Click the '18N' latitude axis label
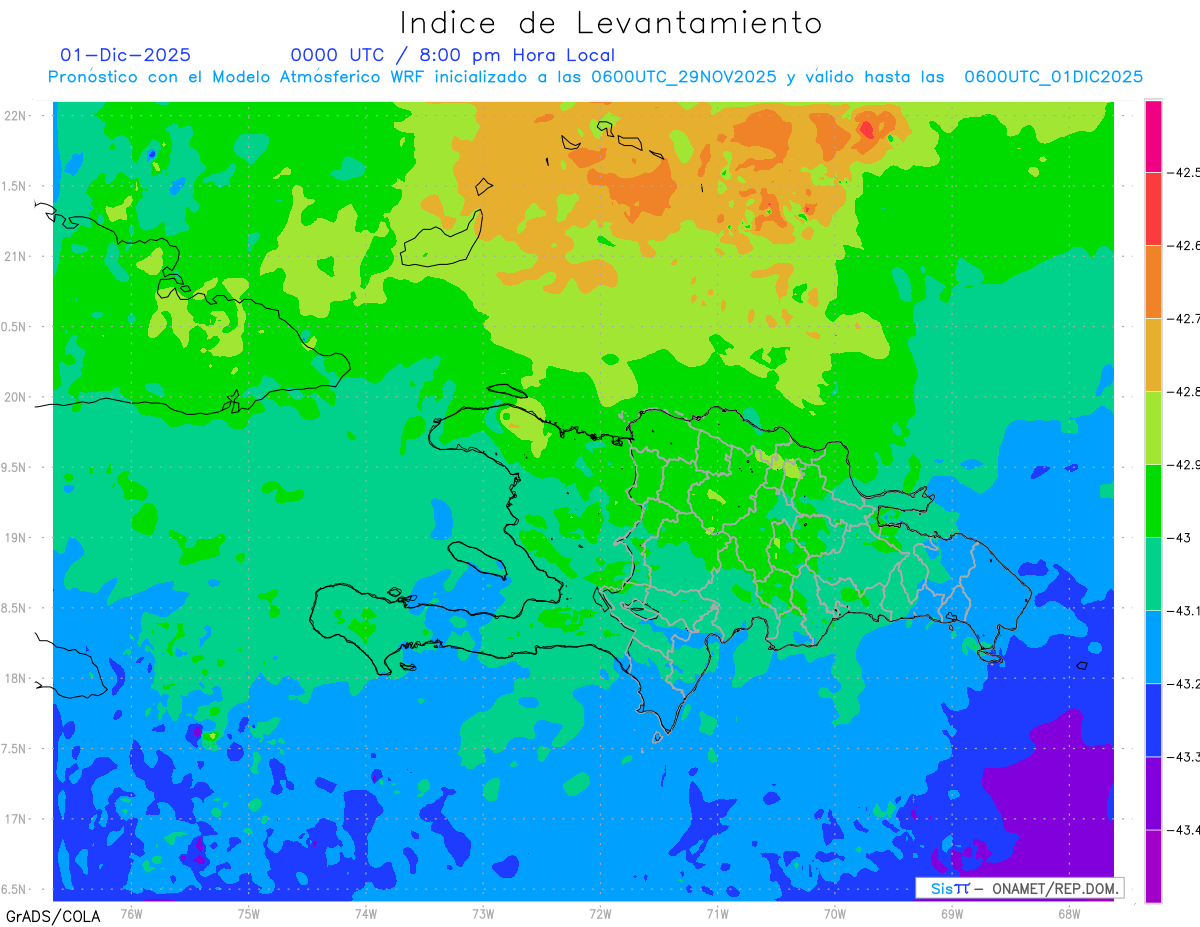The image size is (1200, 927). [17, 679]
